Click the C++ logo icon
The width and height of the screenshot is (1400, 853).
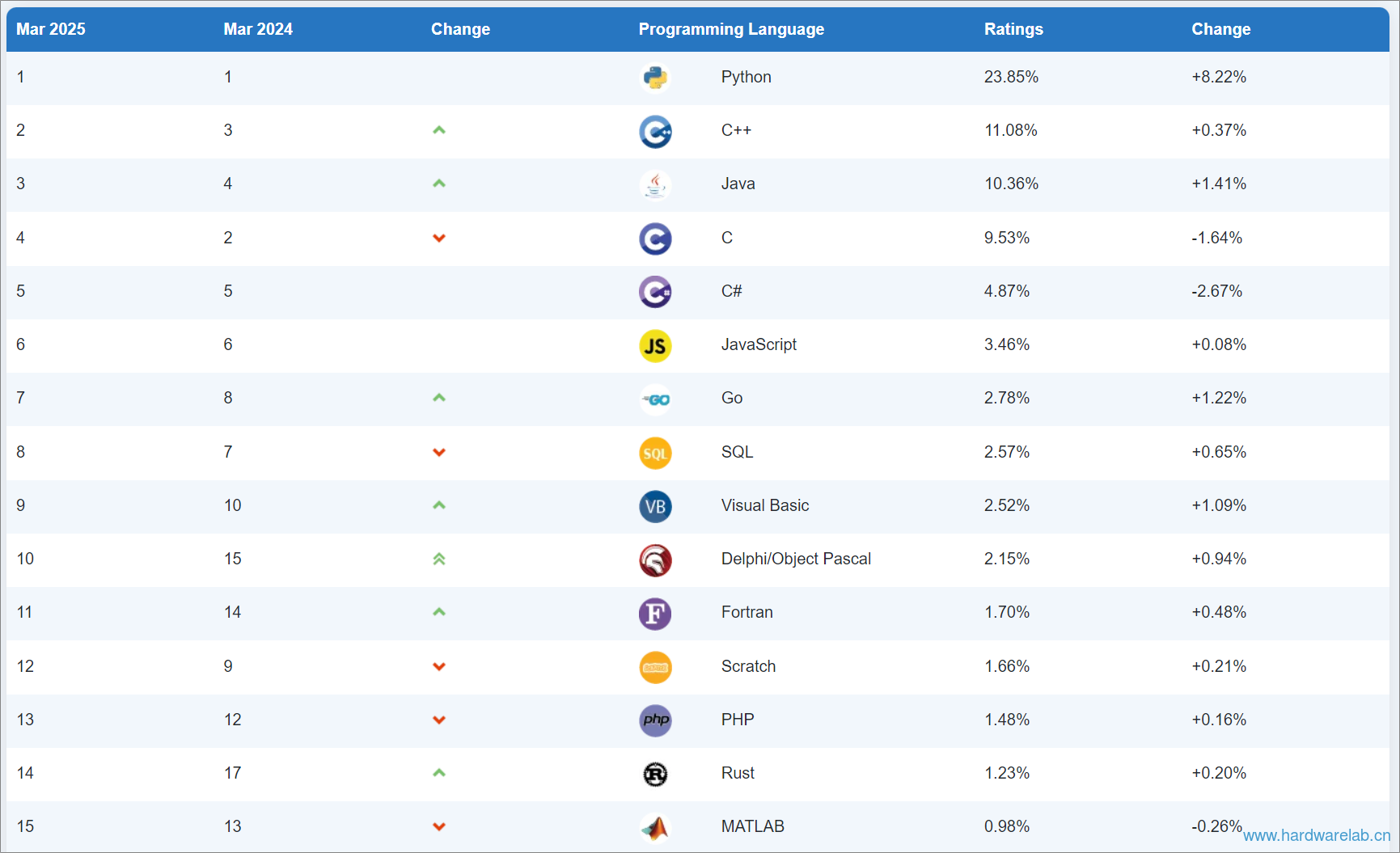pos(655,131)
